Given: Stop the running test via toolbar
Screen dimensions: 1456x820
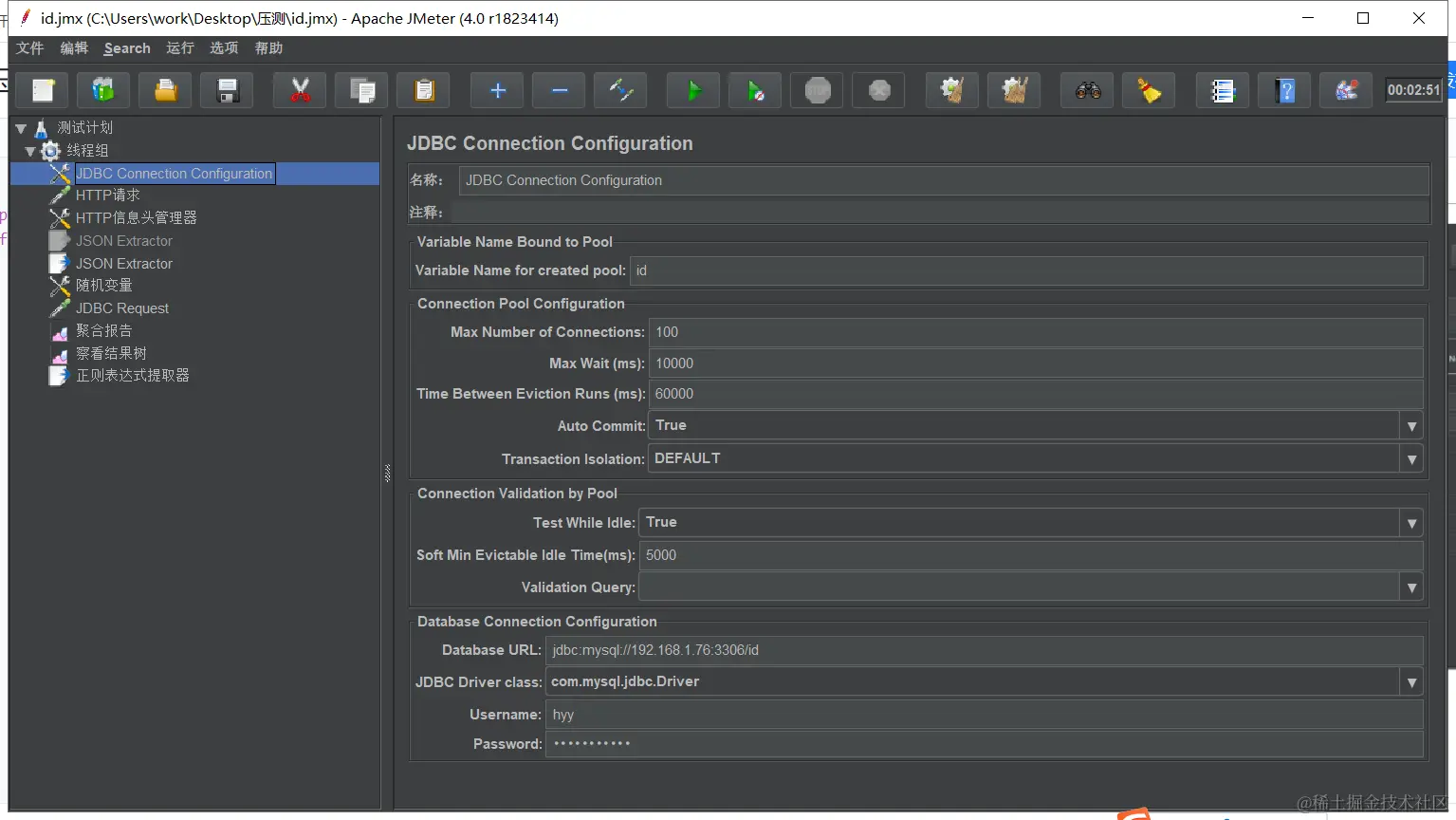Looking at the screenshot, I should (817, 90).
